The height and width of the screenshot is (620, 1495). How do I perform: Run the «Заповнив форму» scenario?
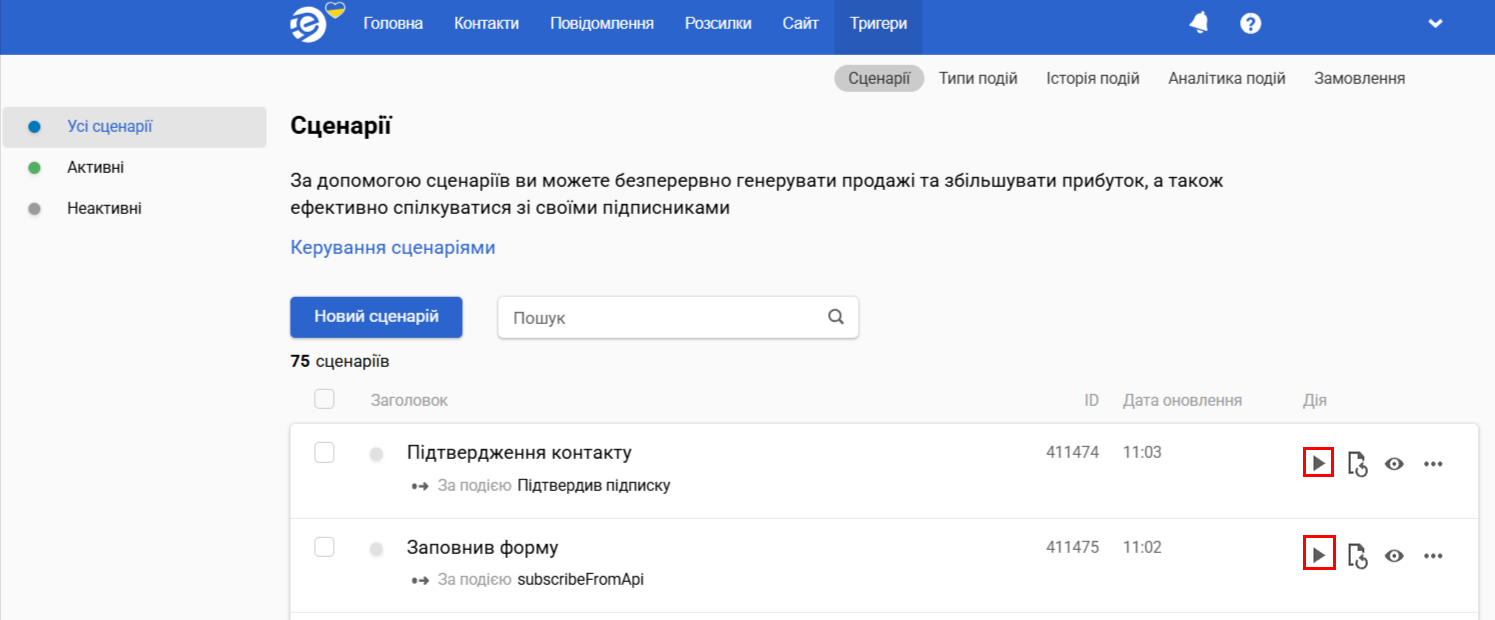point(1319,555)
